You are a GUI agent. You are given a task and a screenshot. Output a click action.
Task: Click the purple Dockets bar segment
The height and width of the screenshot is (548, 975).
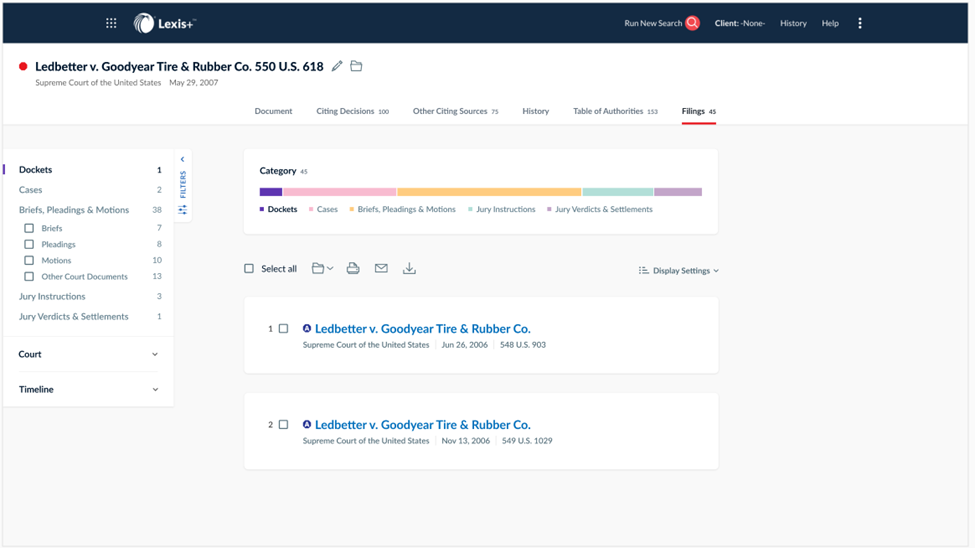(x=270, y=192)
